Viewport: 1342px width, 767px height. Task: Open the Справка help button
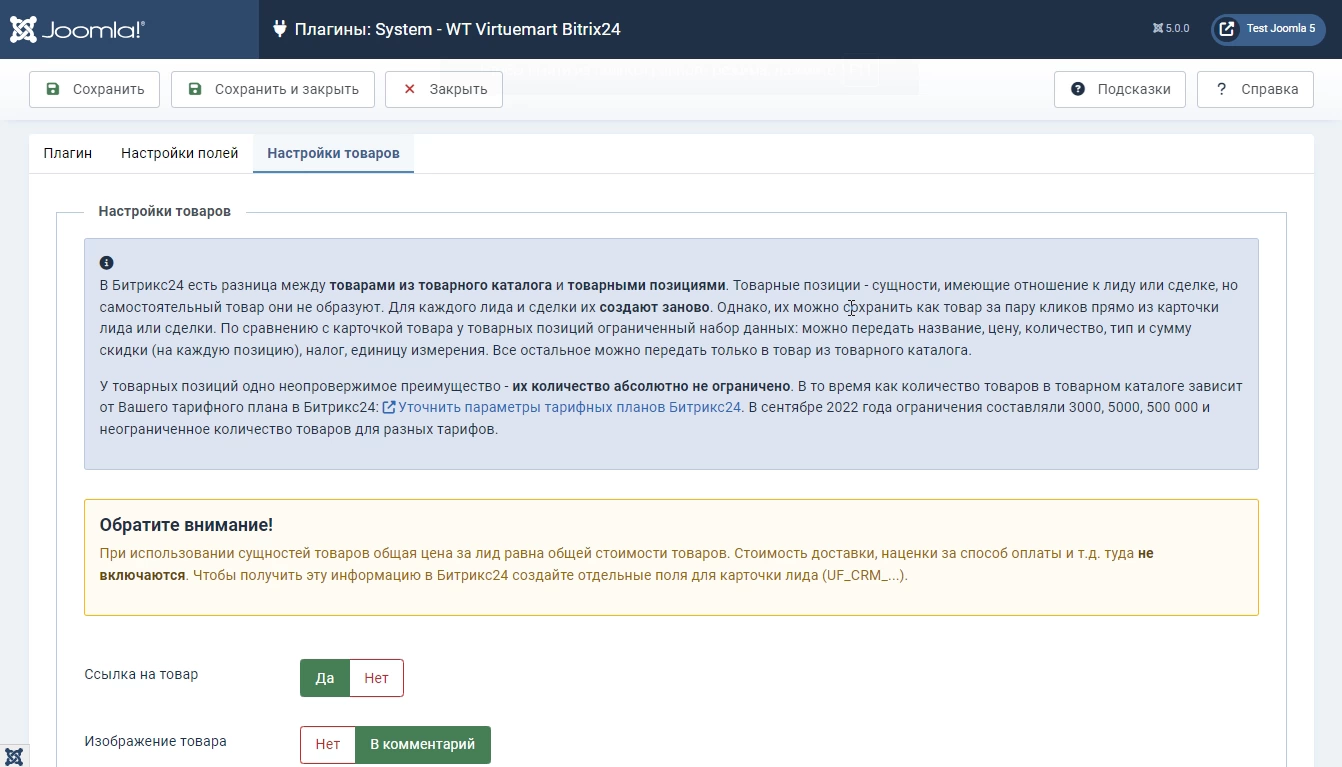1255,89
